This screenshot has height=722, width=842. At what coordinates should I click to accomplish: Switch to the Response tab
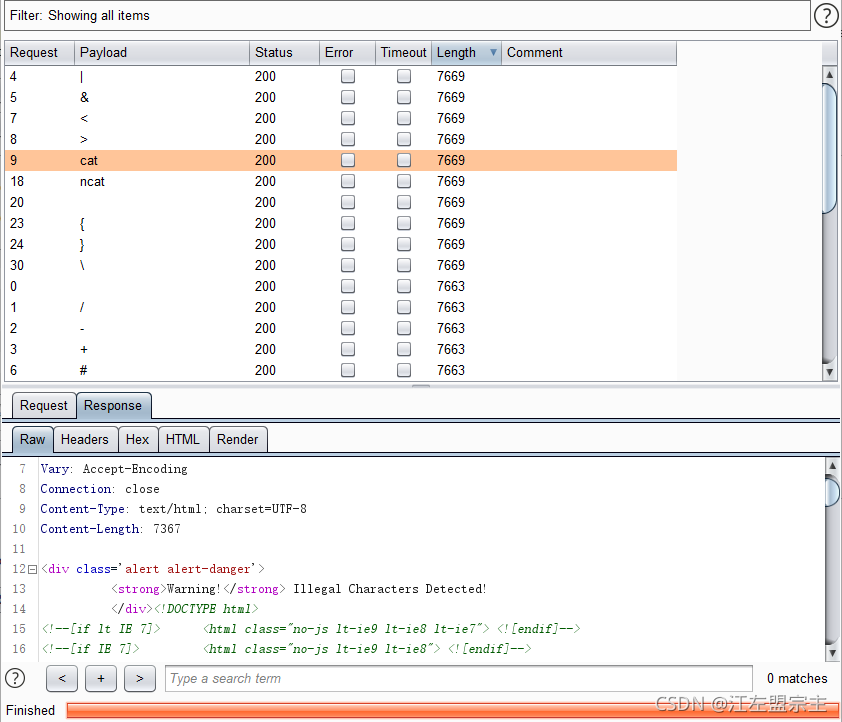[113, 405]
